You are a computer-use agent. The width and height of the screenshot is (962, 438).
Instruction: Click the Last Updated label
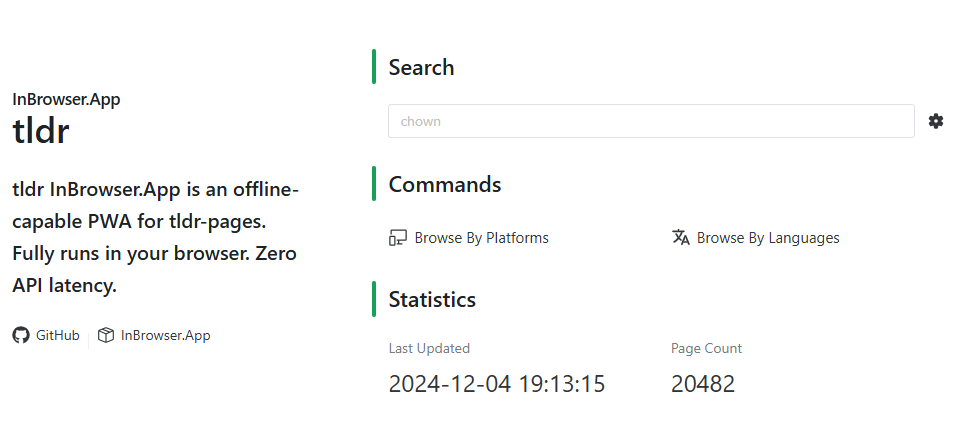click(429, 348)
